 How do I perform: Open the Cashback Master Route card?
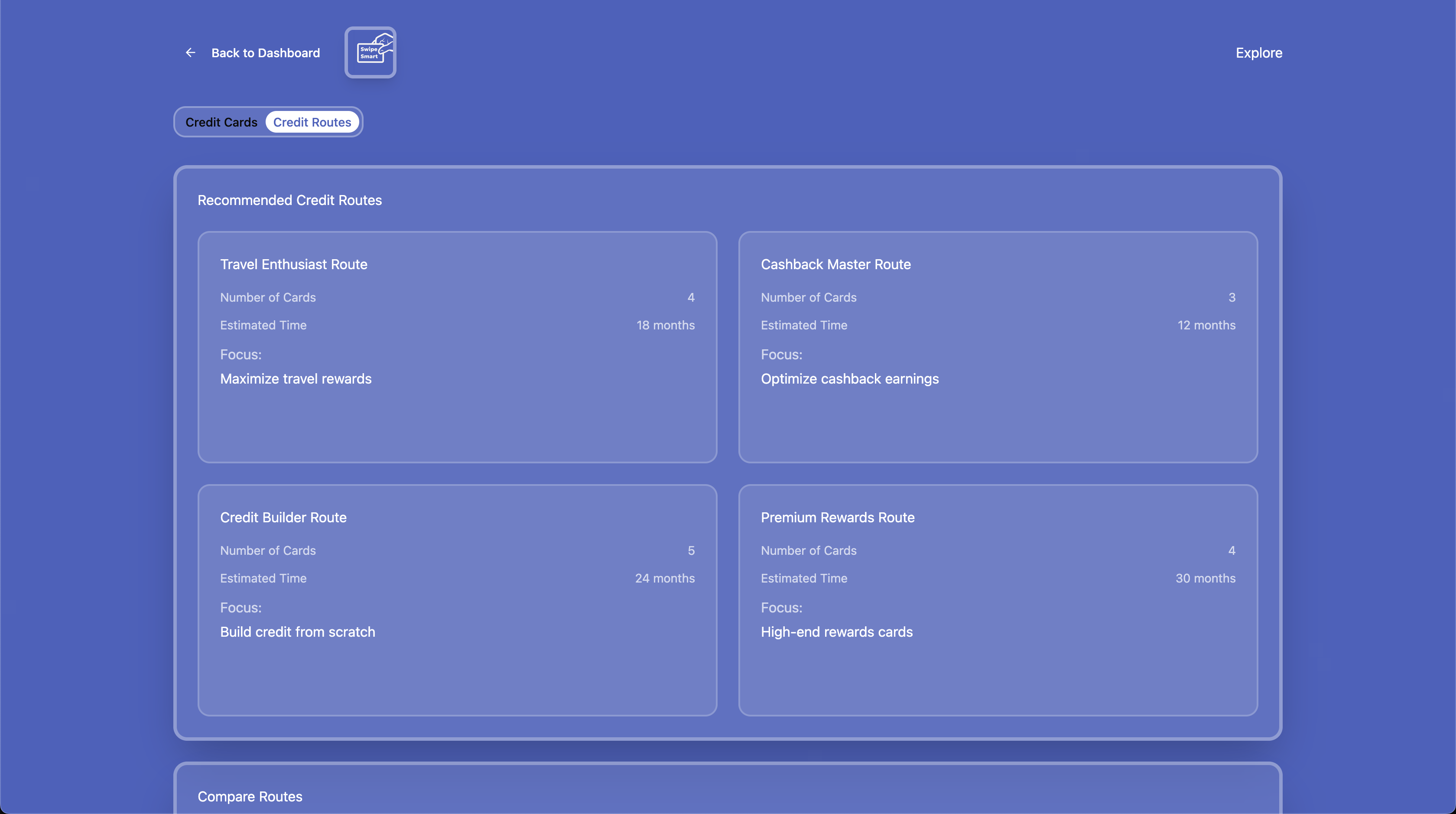998,346
